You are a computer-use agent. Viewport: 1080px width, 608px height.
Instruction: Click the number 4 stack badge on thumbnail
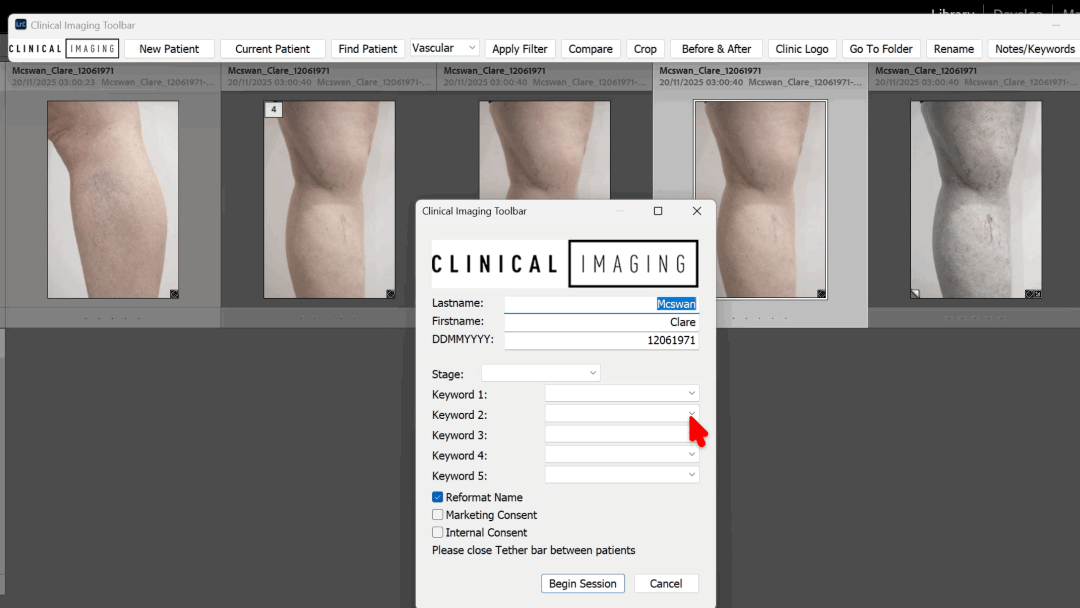pos(273,109)
